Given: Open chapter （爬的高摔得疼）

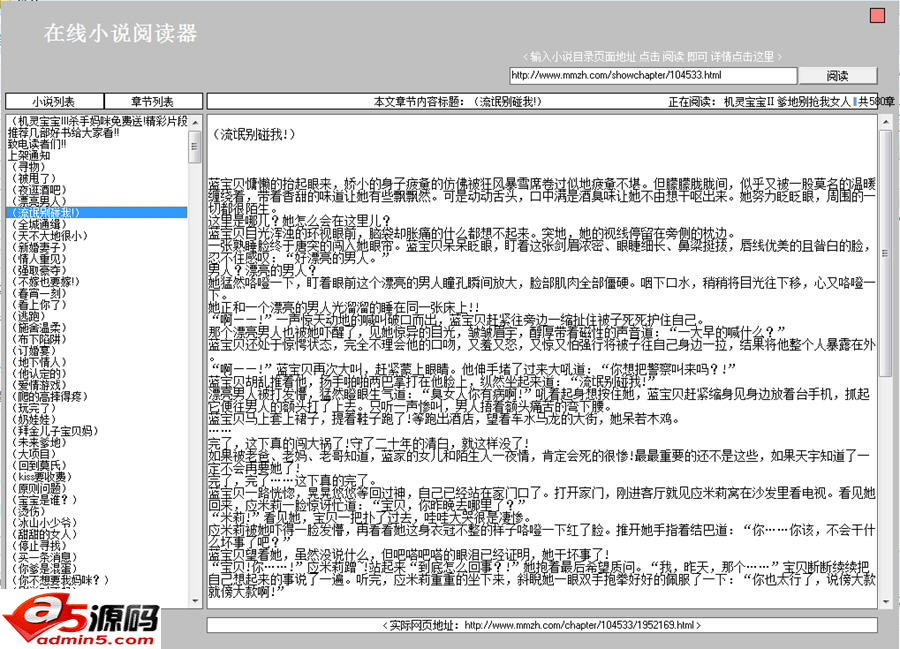Looking at the screenshot, I should click(49, 397).
